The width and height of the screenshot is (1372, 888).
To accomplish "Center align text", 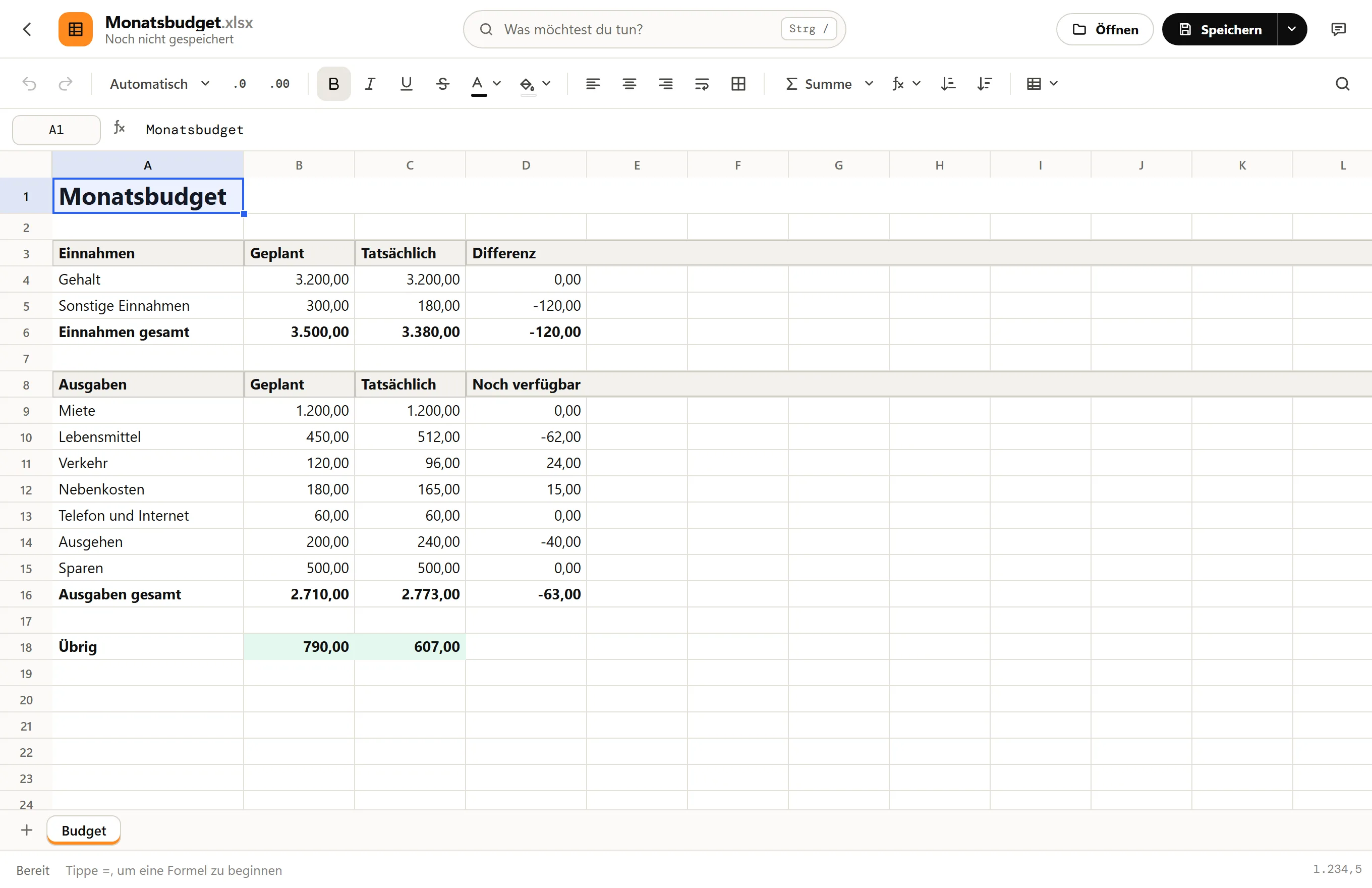I will pos(629,84).
